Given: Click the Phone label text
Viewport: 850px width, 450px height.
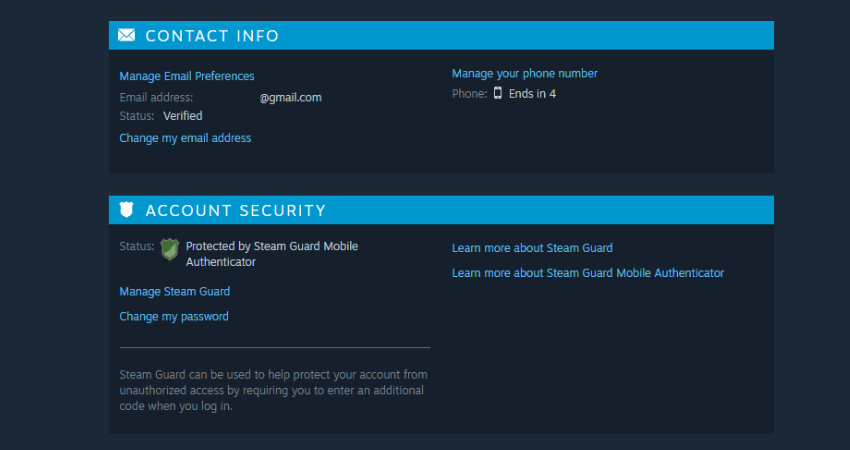Looking at the screenshot, I should 469,94.
